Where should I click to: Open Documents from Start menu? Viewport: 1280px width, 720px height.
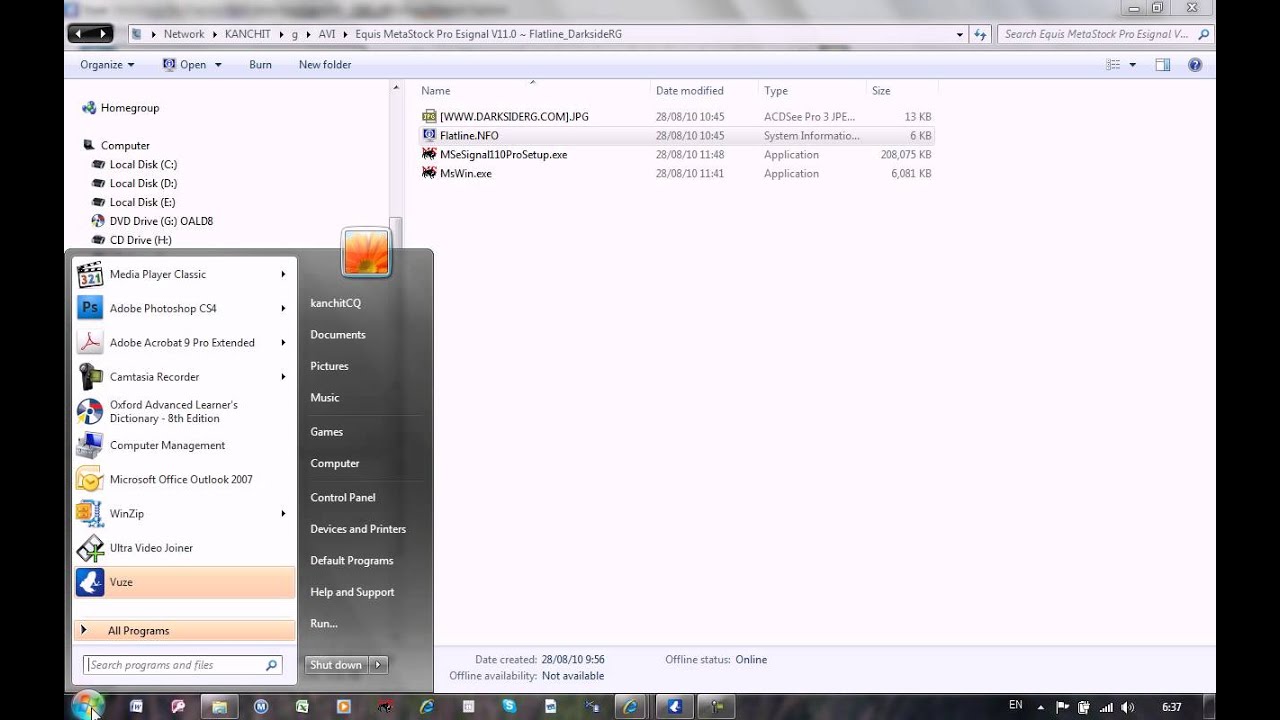point(338,334)
